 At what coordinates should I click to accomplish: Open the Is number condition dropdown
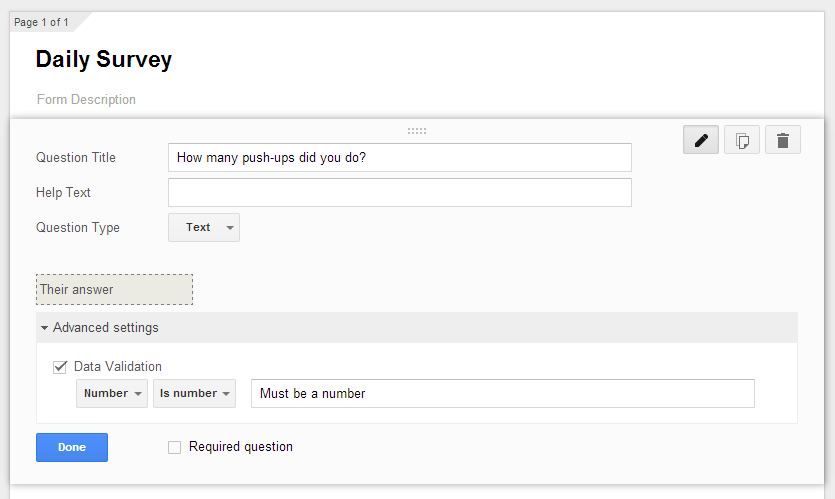point(194,394)
